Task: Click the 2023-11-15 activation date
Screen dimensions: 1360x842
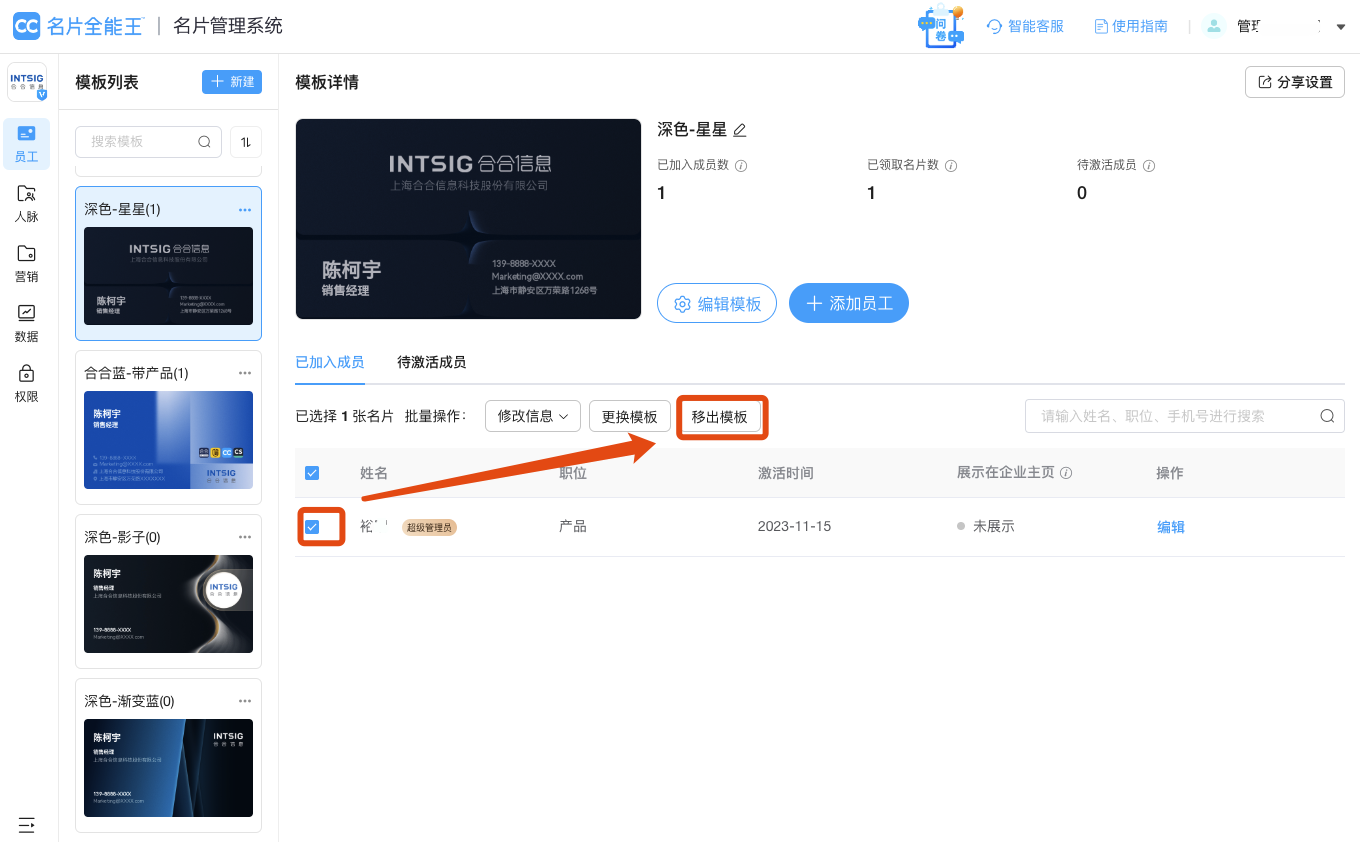Action: pos(794,526)
